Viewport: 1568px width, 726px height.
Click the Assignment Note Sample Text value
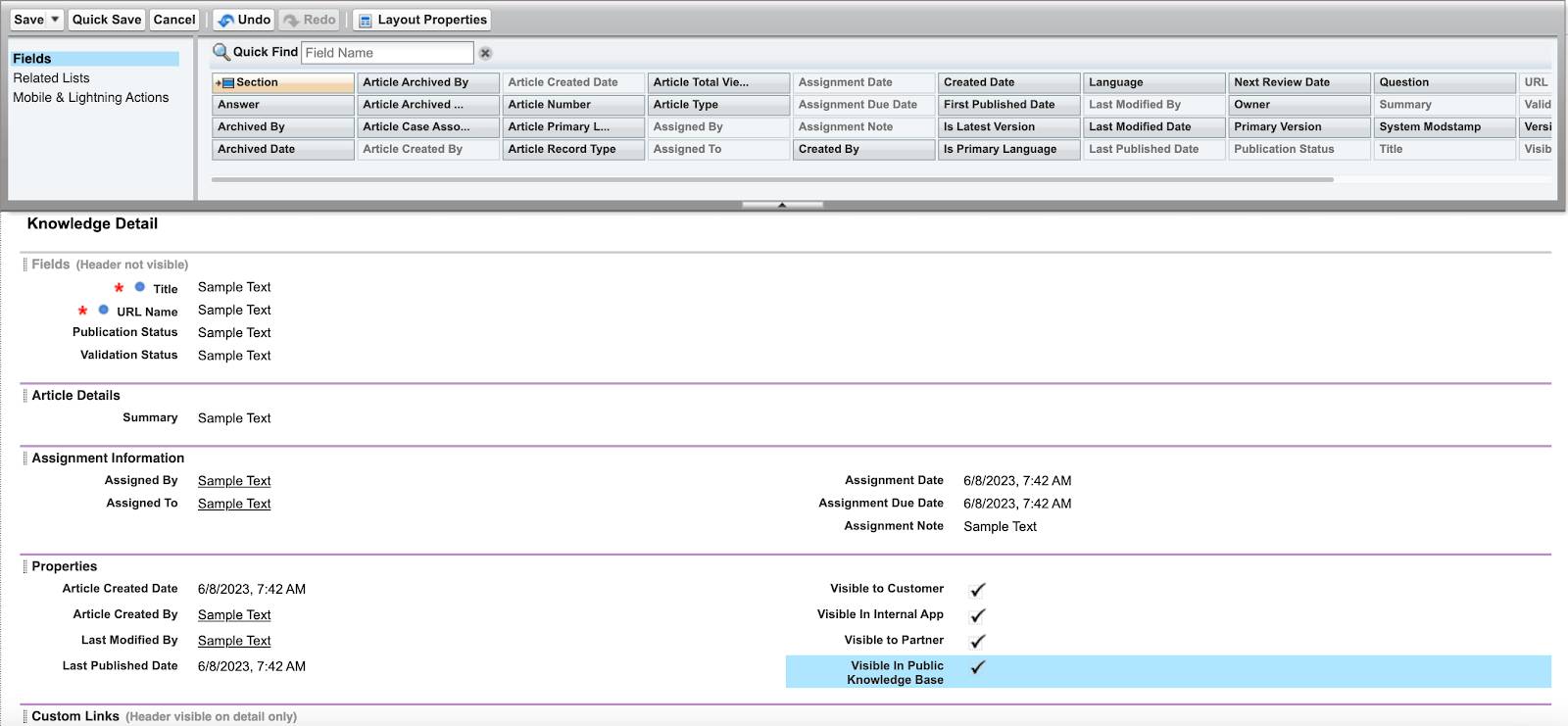[x=1000, y=526]
